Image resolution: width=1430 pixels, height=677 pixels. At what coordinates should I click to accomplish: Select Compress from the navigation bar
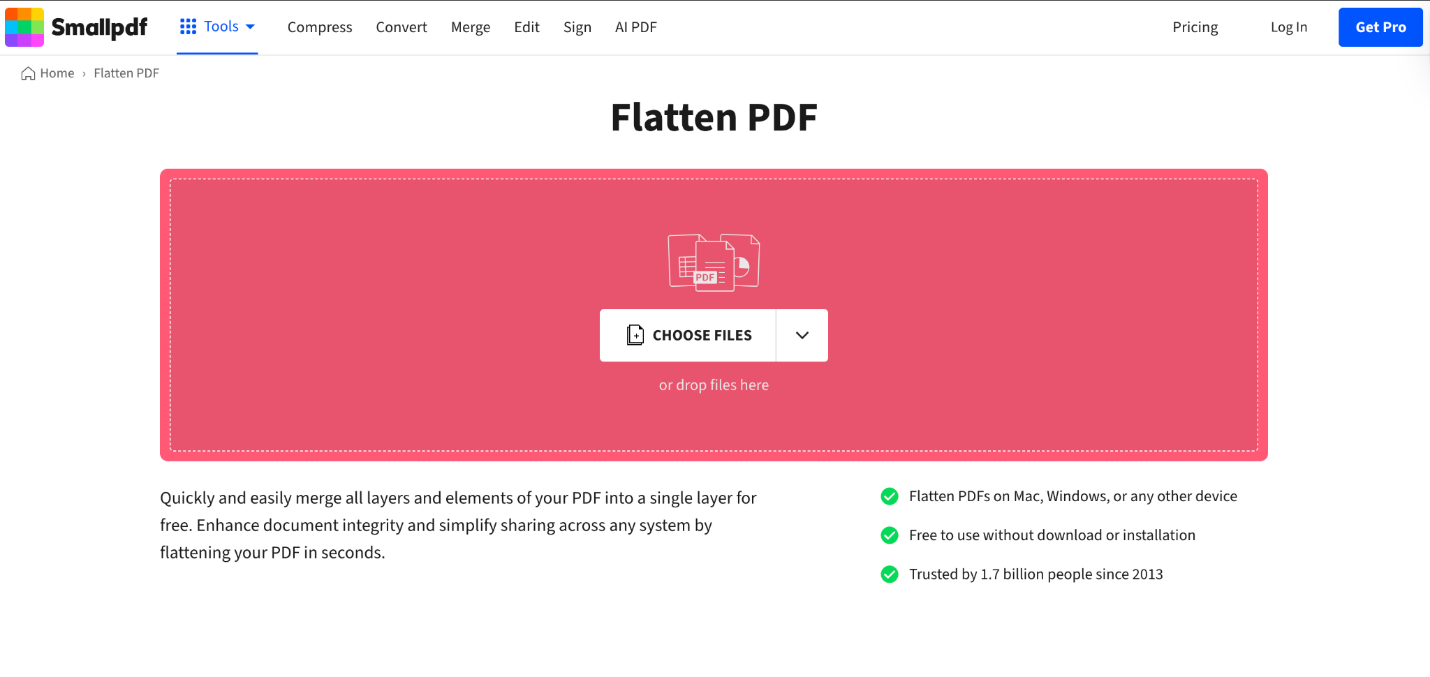319,27
